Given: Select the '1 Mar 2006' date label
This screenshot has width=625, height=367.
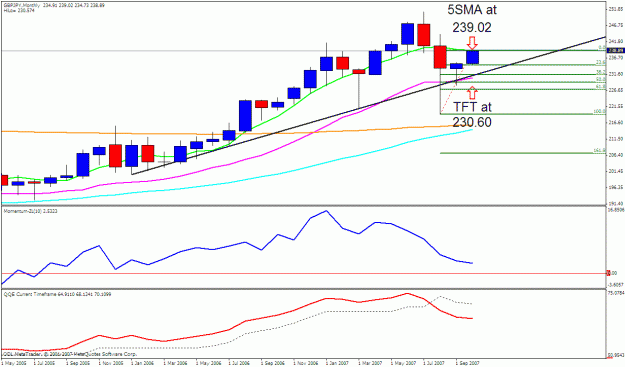Looking at the screenshot, I should pyautogui.click(x=175, y=363).
